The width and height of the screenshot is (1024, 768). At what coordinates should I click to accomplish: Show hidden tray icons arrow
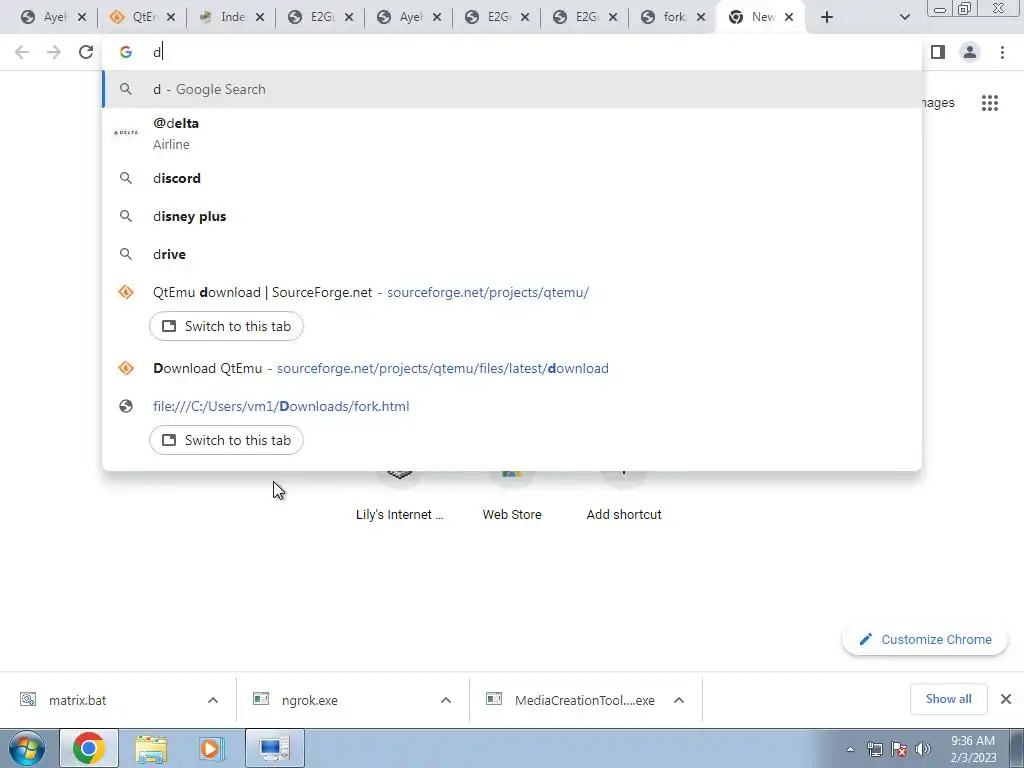[850, 749]
